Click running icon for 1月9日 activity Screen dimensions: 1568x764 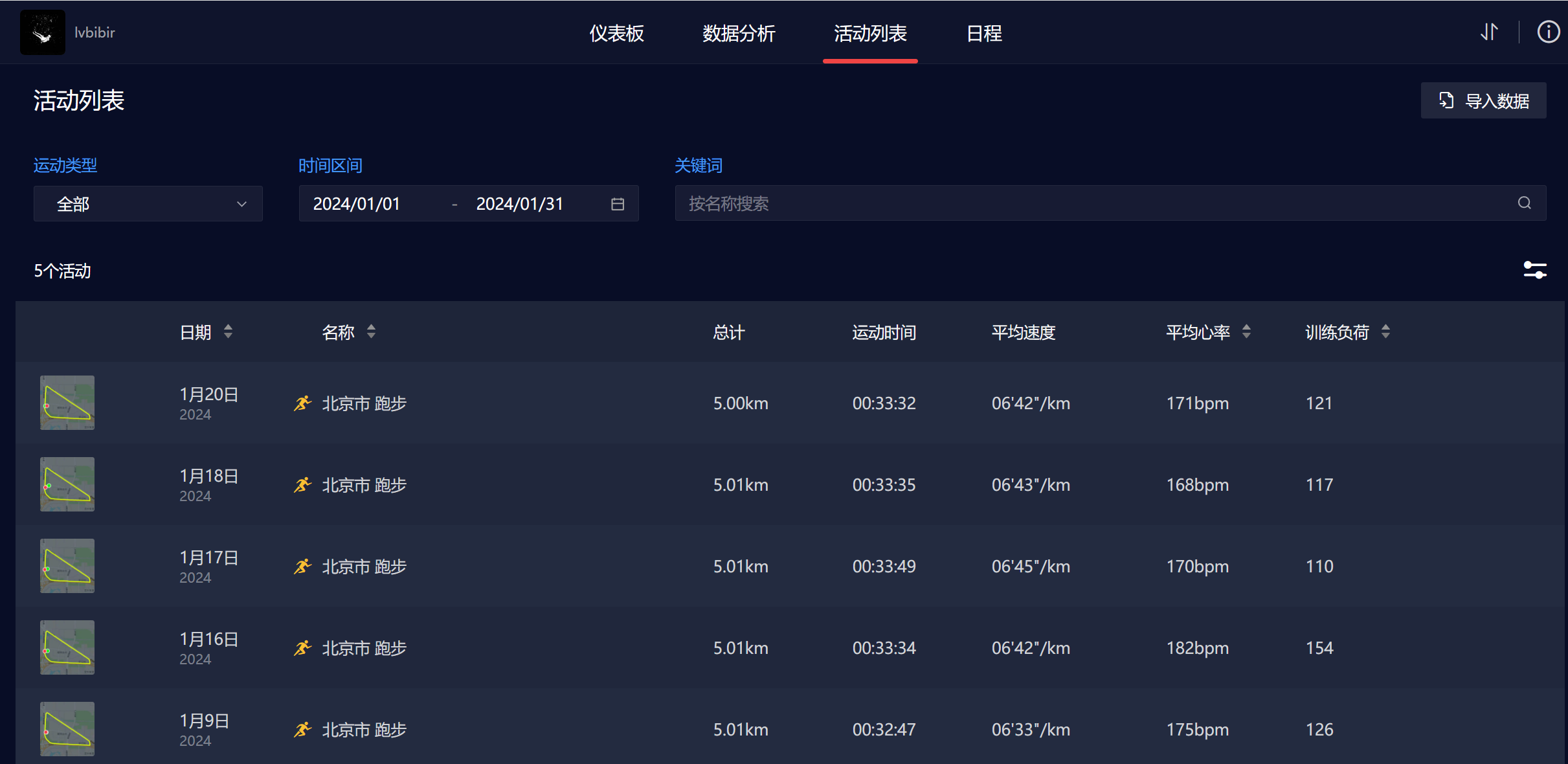[303, 730]
